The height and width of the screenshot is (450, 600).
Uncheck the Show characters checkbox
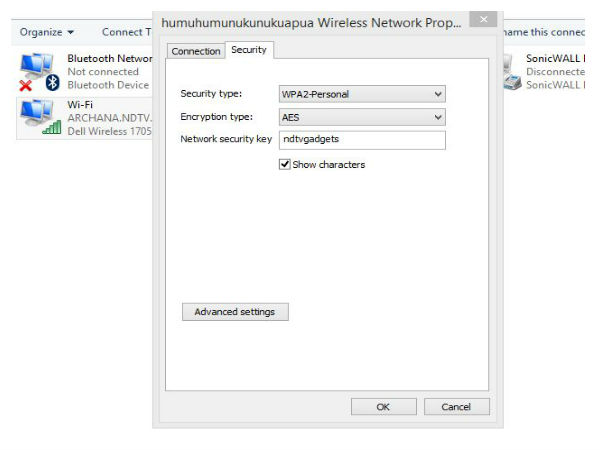285,164
